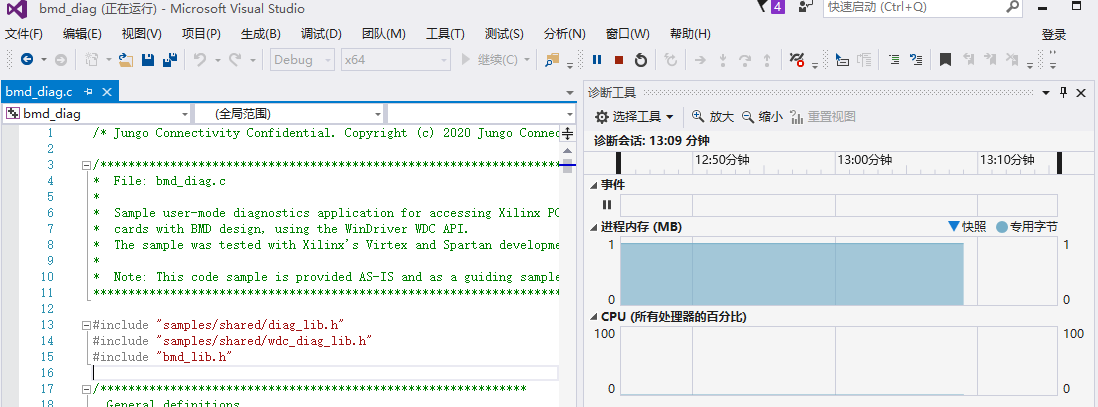Screen dimensions: 1098x407
Task: Stop debugging with red square icon
Action: click(619, 60)
